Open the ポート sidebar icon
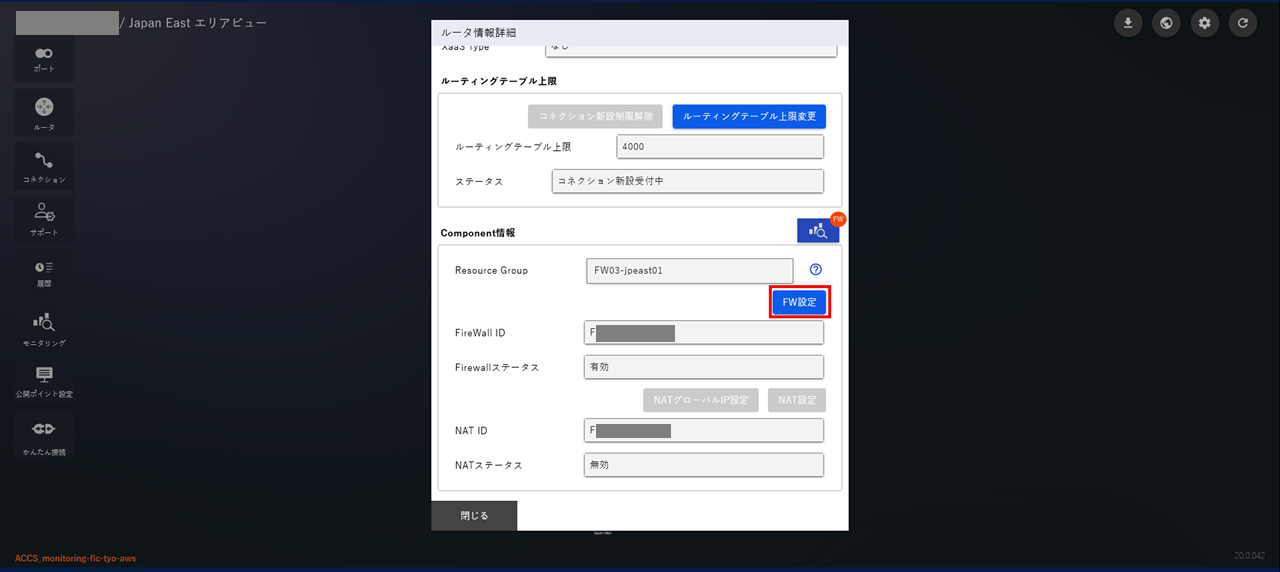Screen dimensions: 1280x572 [x=44, y=58]
